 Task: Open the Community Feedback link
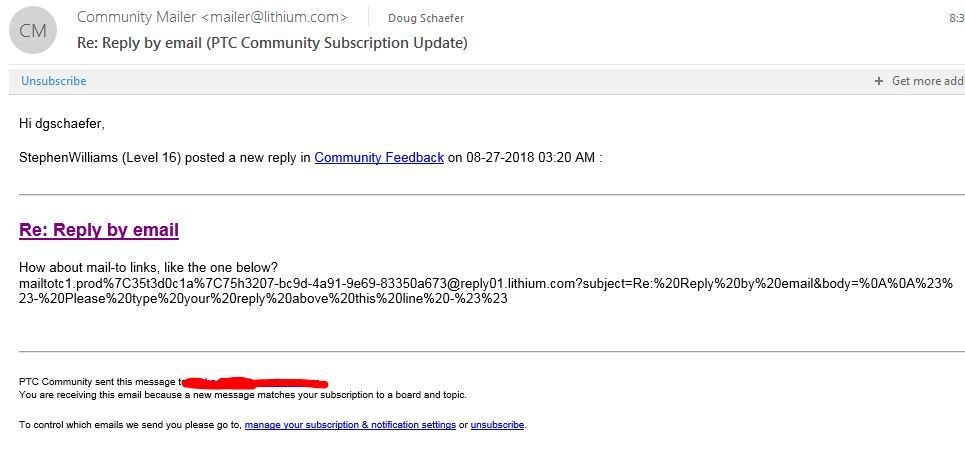pyautogui.click(x=379, y=157)
